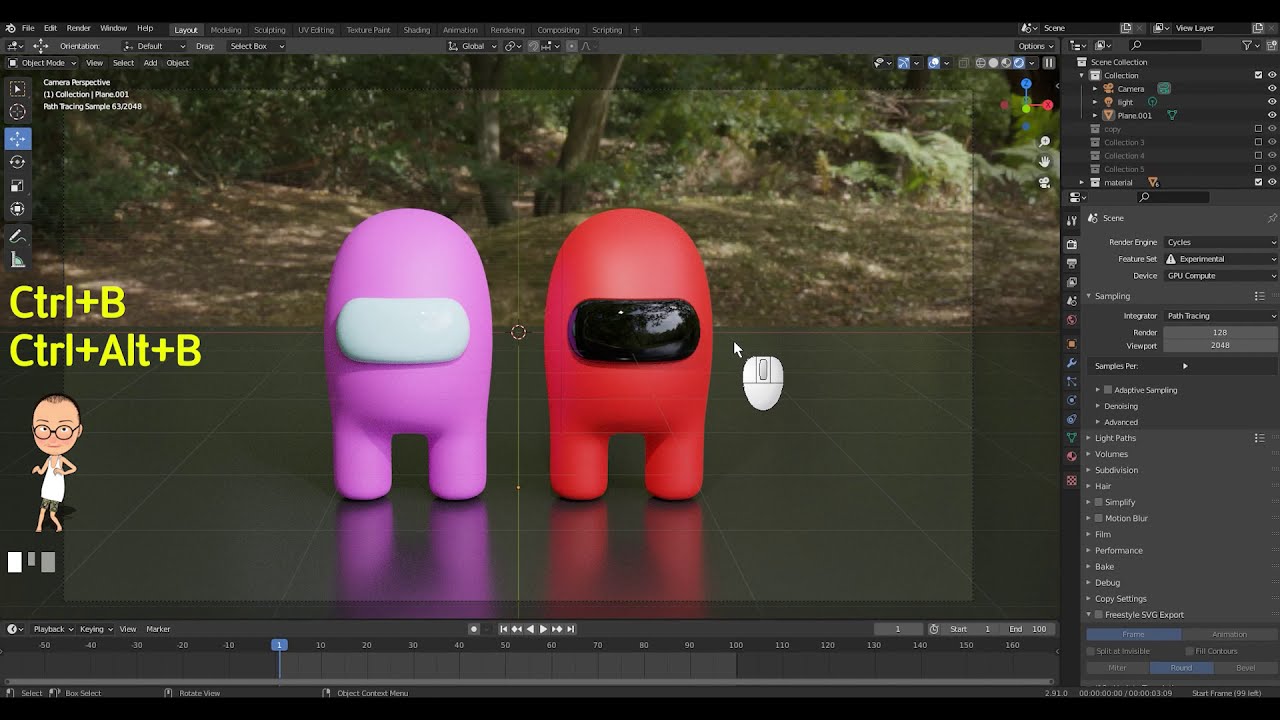Image resolution: width=1280 pixels, height=720 pixels.
Task: Open the File menu
Action: (28, 29)
